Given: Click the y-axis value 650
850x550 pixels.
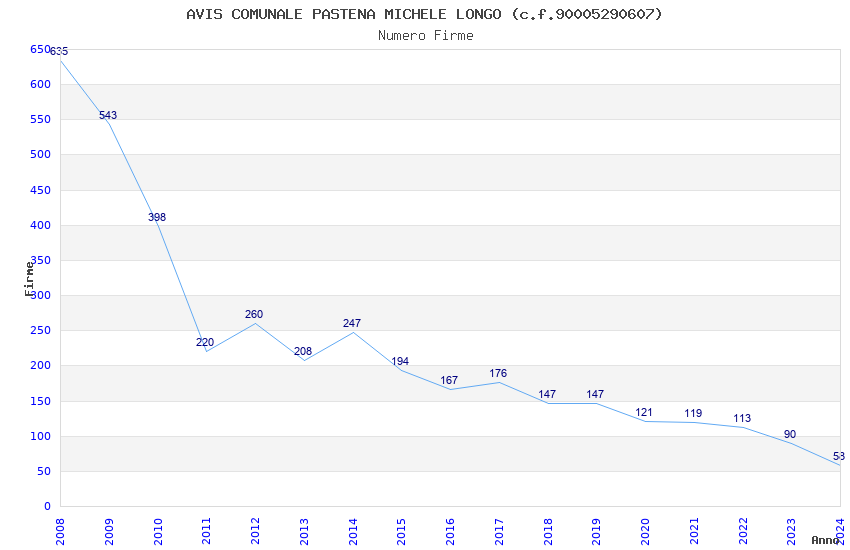Looking at the screenshot, I should pyautogui.click(x=40, y=49).
